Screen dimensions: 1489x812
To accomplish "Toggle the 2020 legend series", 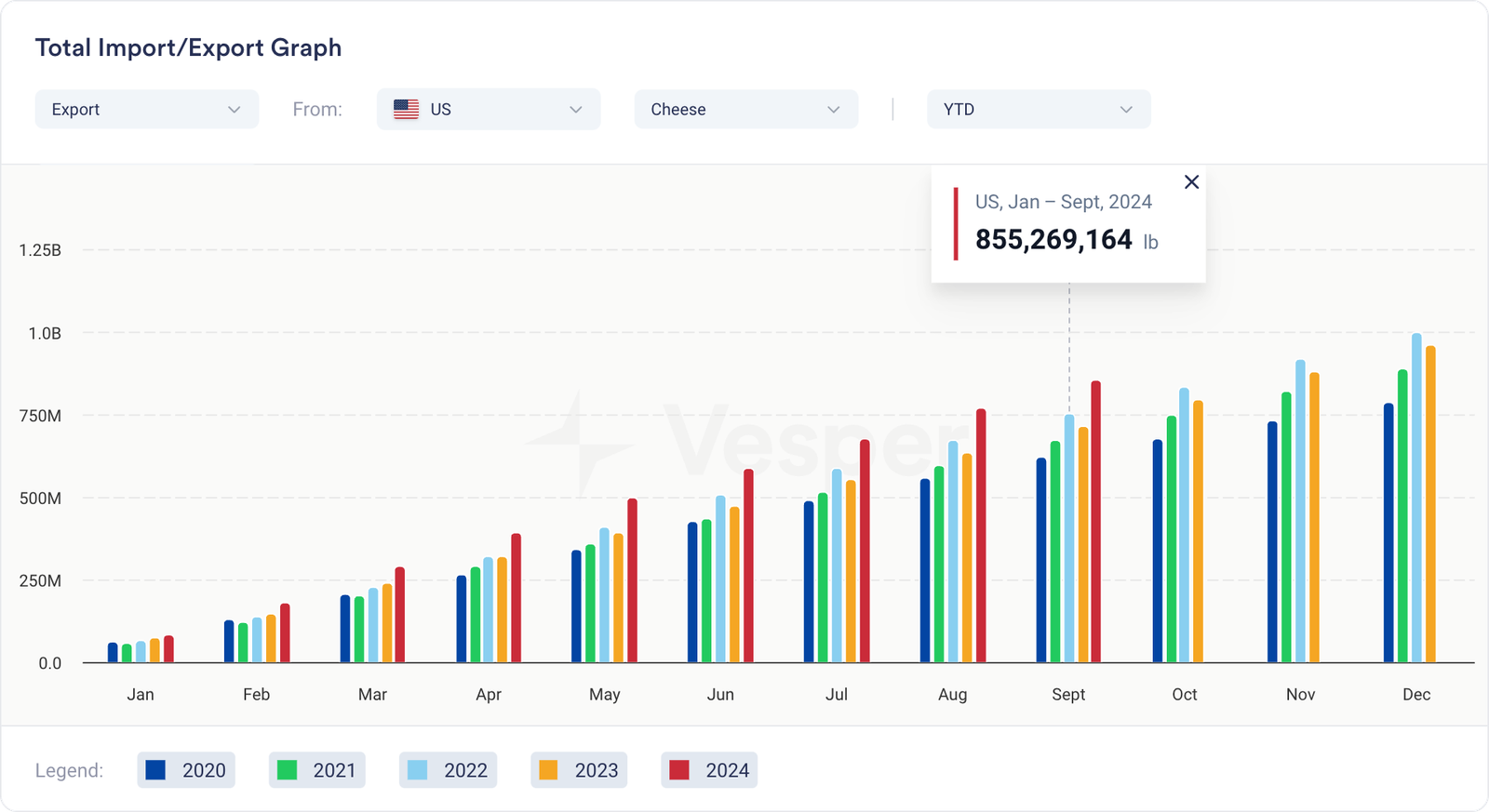I will tap(186, 770).
